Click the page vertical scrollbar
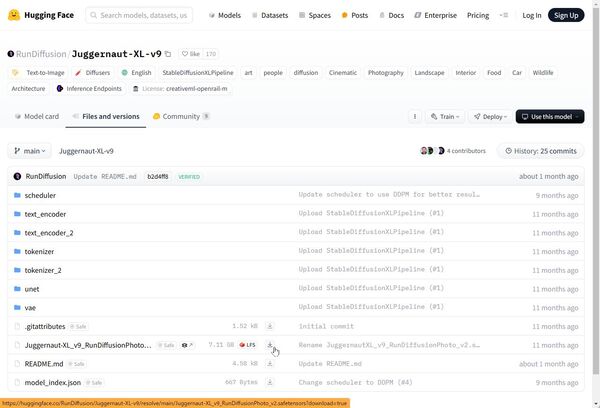Image resolution: width=600 pixels, height=408 pixels. [x=596, y=191]
